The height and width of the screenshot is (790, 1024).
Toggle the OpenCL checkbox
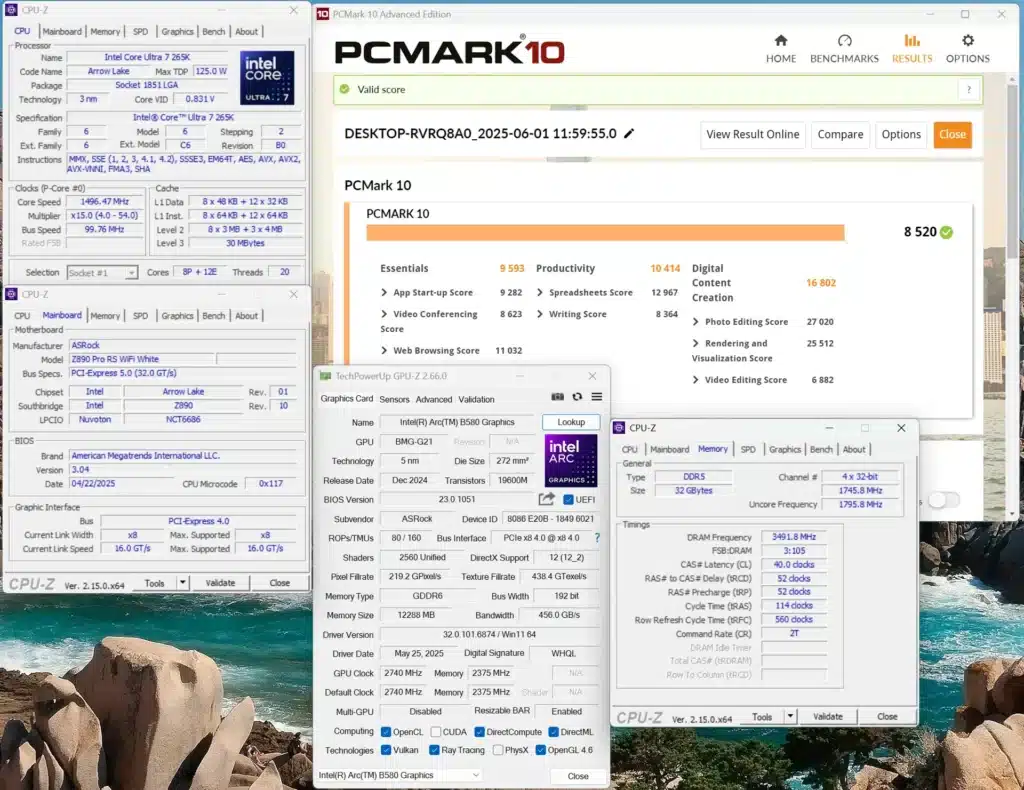(x=386, y=732)
